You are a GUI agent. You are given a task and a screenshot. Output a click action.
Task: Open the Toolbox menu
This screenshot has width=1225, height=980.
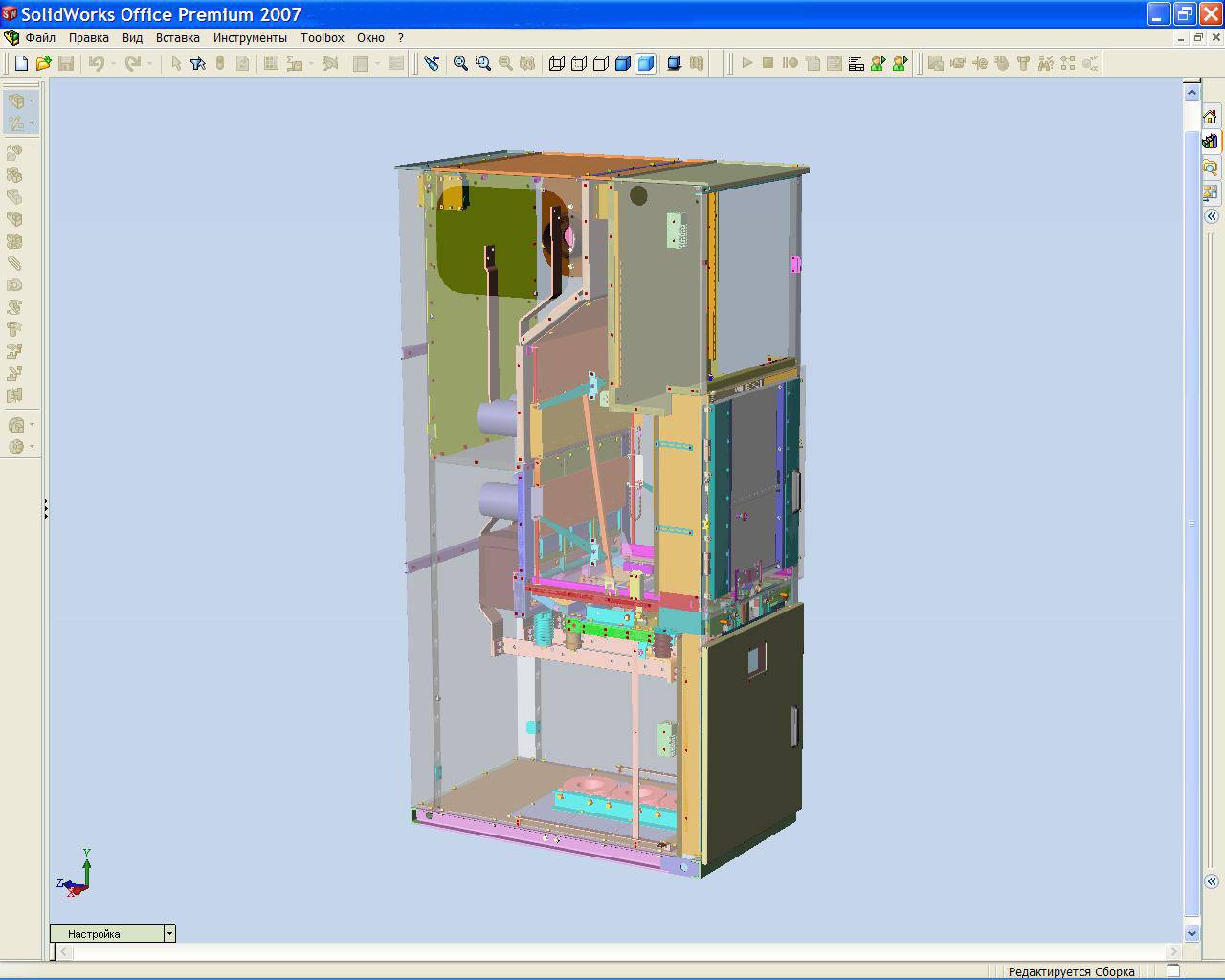point(323,38)
